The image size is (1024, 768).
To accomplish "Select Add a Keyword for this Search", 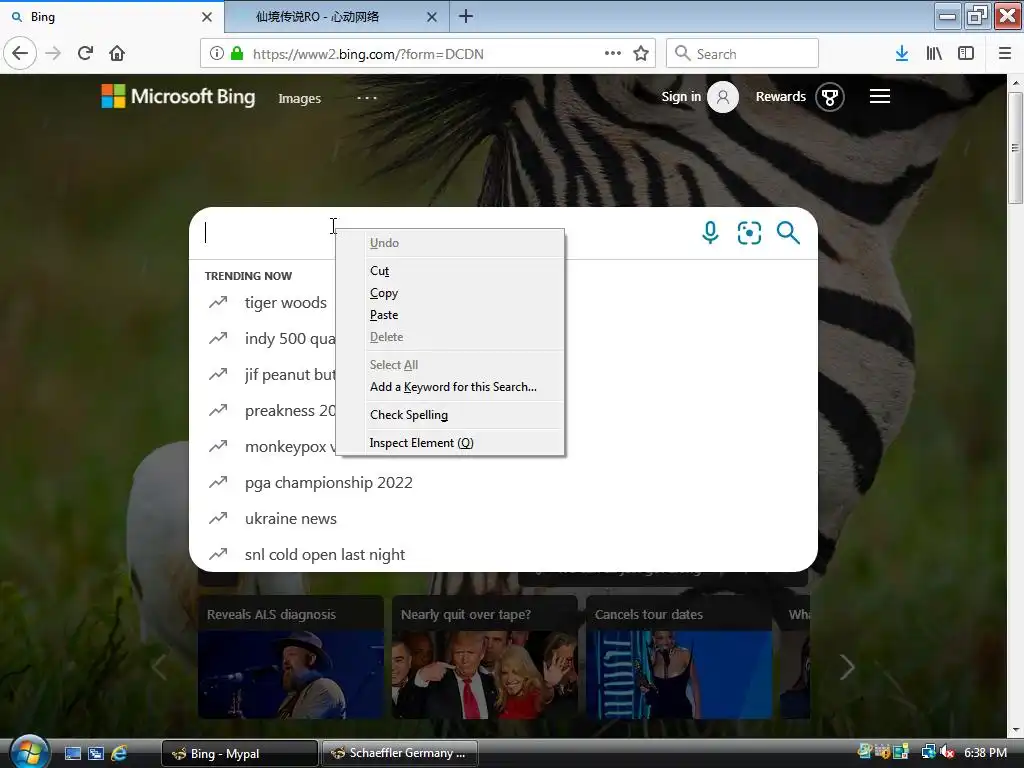I will point(451,387).
